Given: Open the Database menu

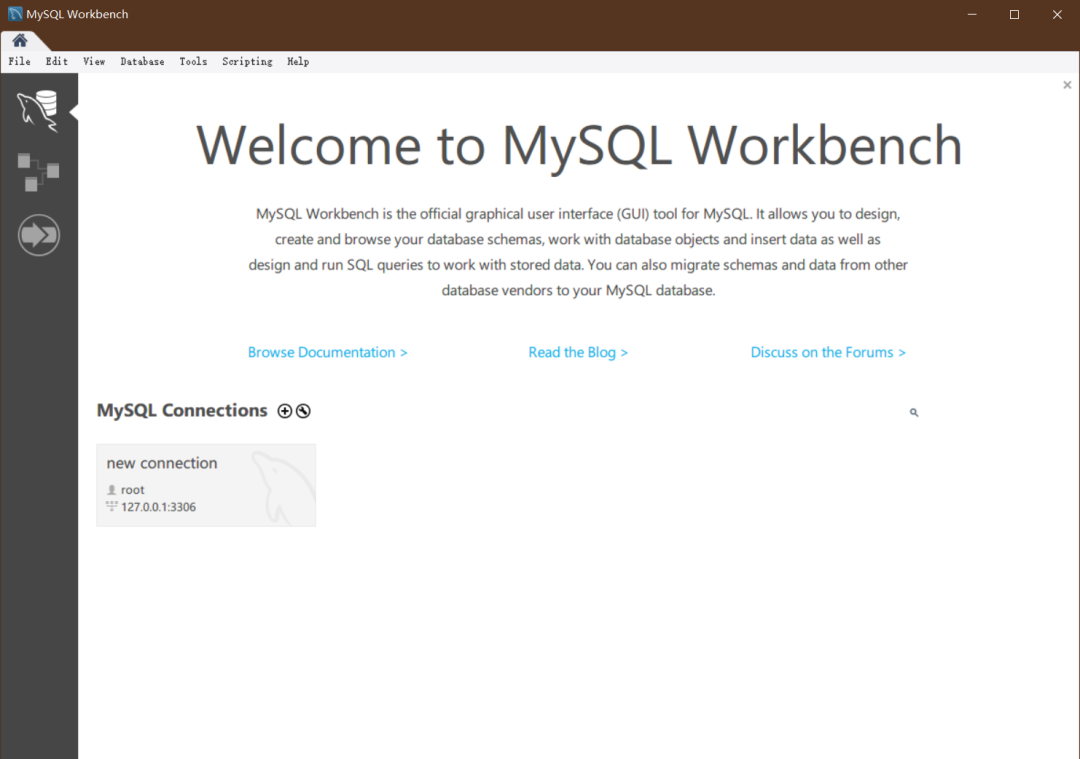Looking at the screenshot, I should [142, 62].
